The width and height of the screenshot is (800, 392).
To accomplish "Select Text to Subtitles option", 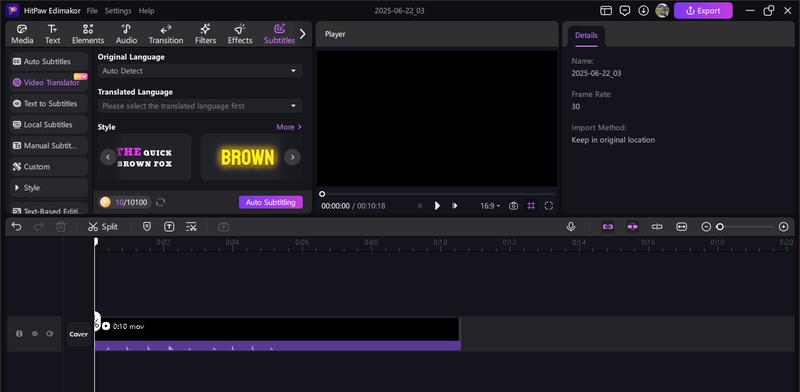I will 48,104.
